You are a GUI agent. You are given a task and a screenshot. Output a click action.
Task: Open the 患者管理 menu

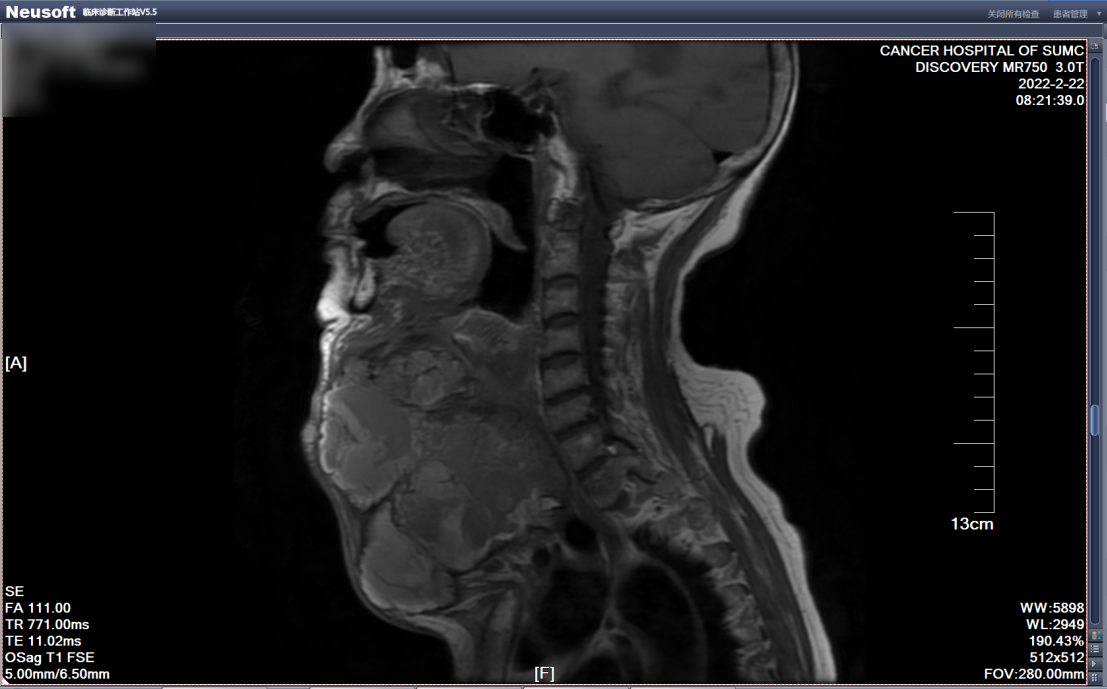(x=1069, y=14)
